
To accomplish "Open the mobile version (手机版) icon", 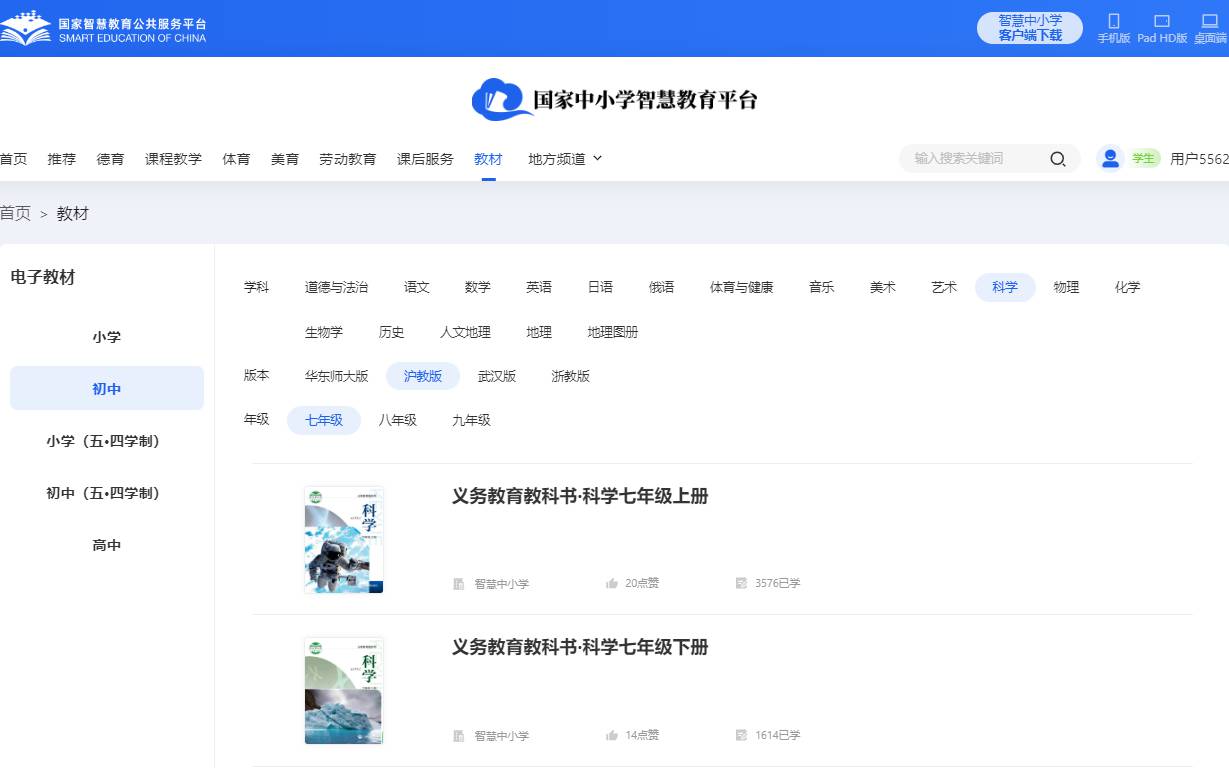I will [x=1114, y=20].
